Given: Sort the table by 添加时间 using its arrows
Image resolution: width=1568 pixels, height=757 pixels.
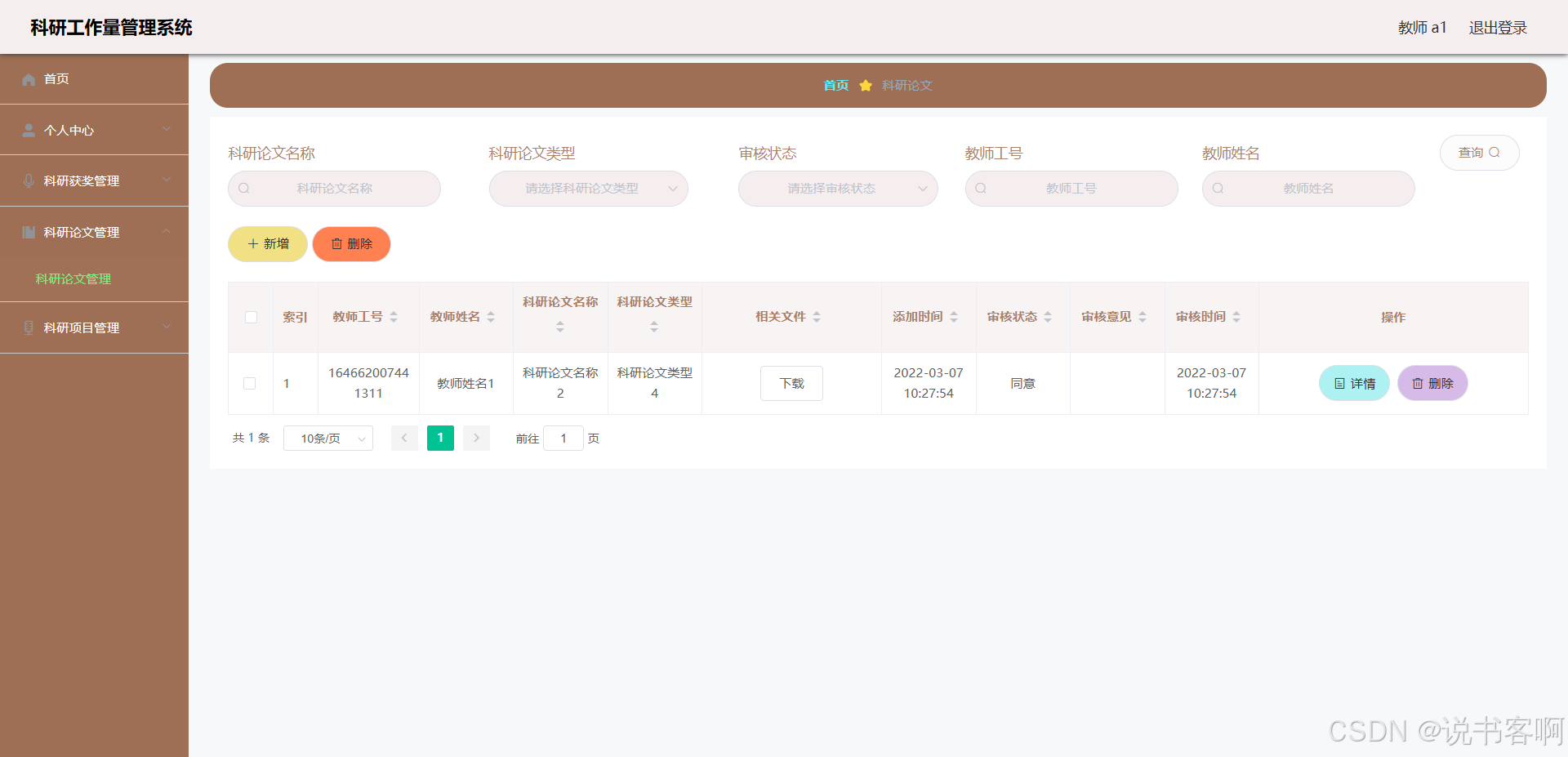Looking at the screenshot, I should coord(954,317).
